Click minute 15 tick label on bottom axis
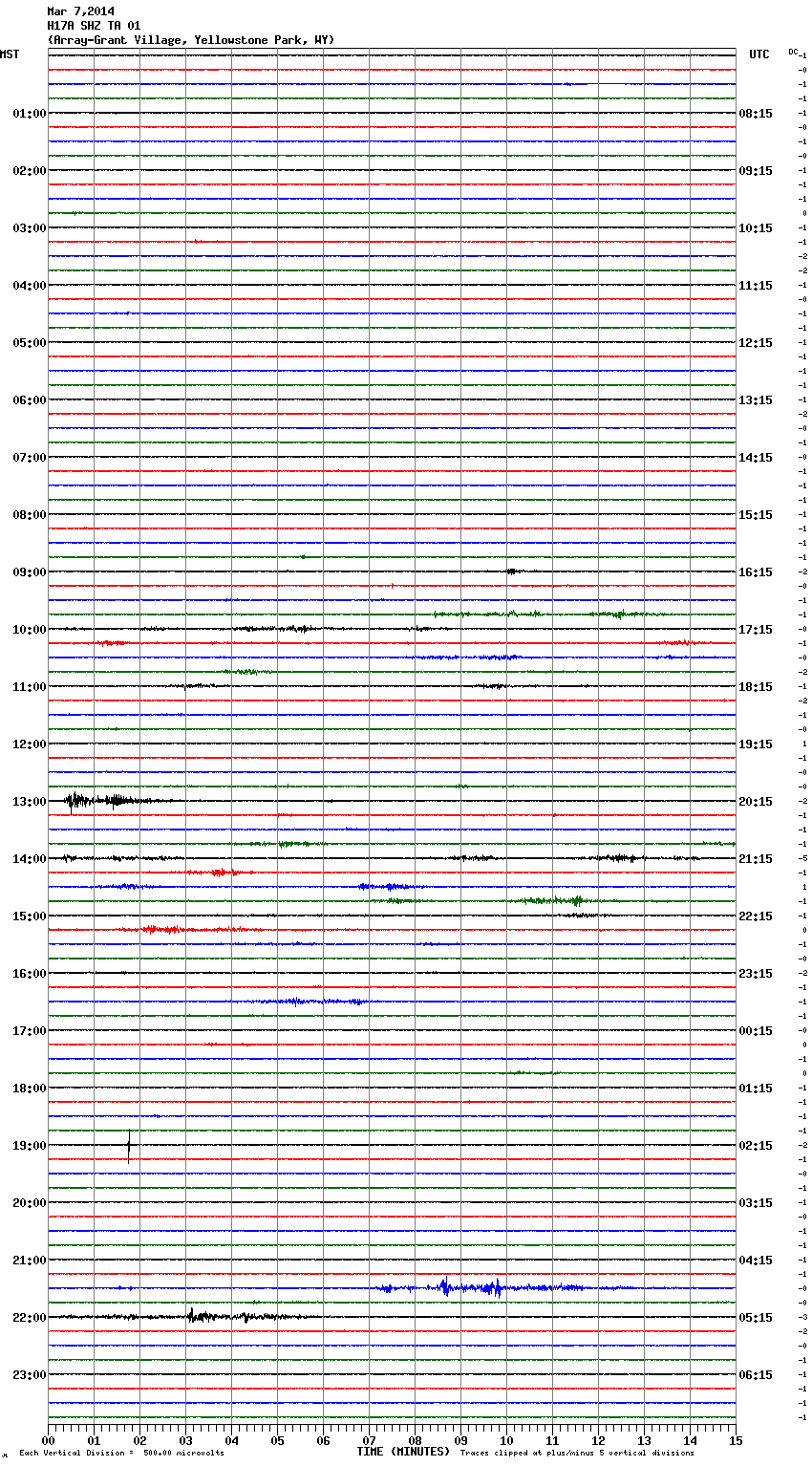Image resolution: width=812 pixels, height=1466 pixels. pos(736,1440)
